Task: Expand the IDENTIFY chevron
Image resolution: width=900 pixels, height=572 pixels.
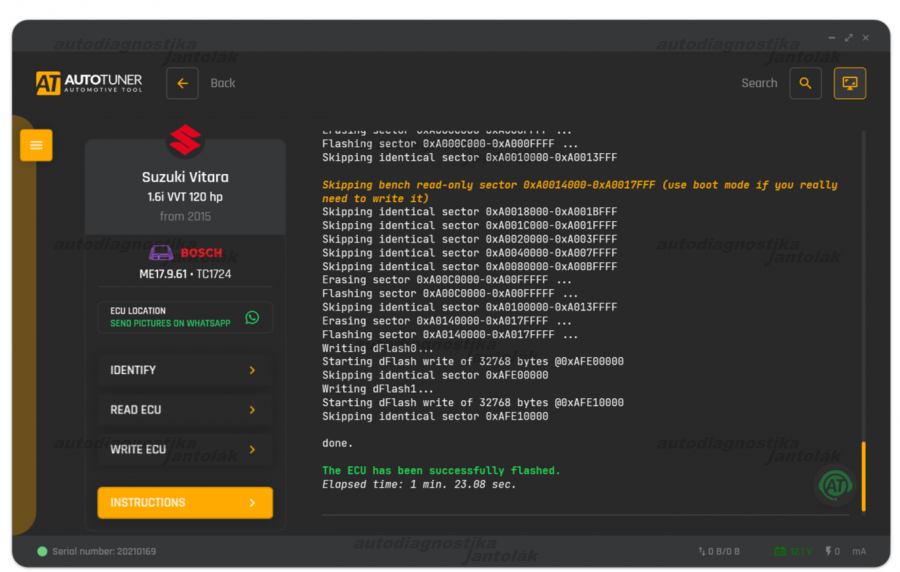Action: pyautogui.click(x=252, y=370)
